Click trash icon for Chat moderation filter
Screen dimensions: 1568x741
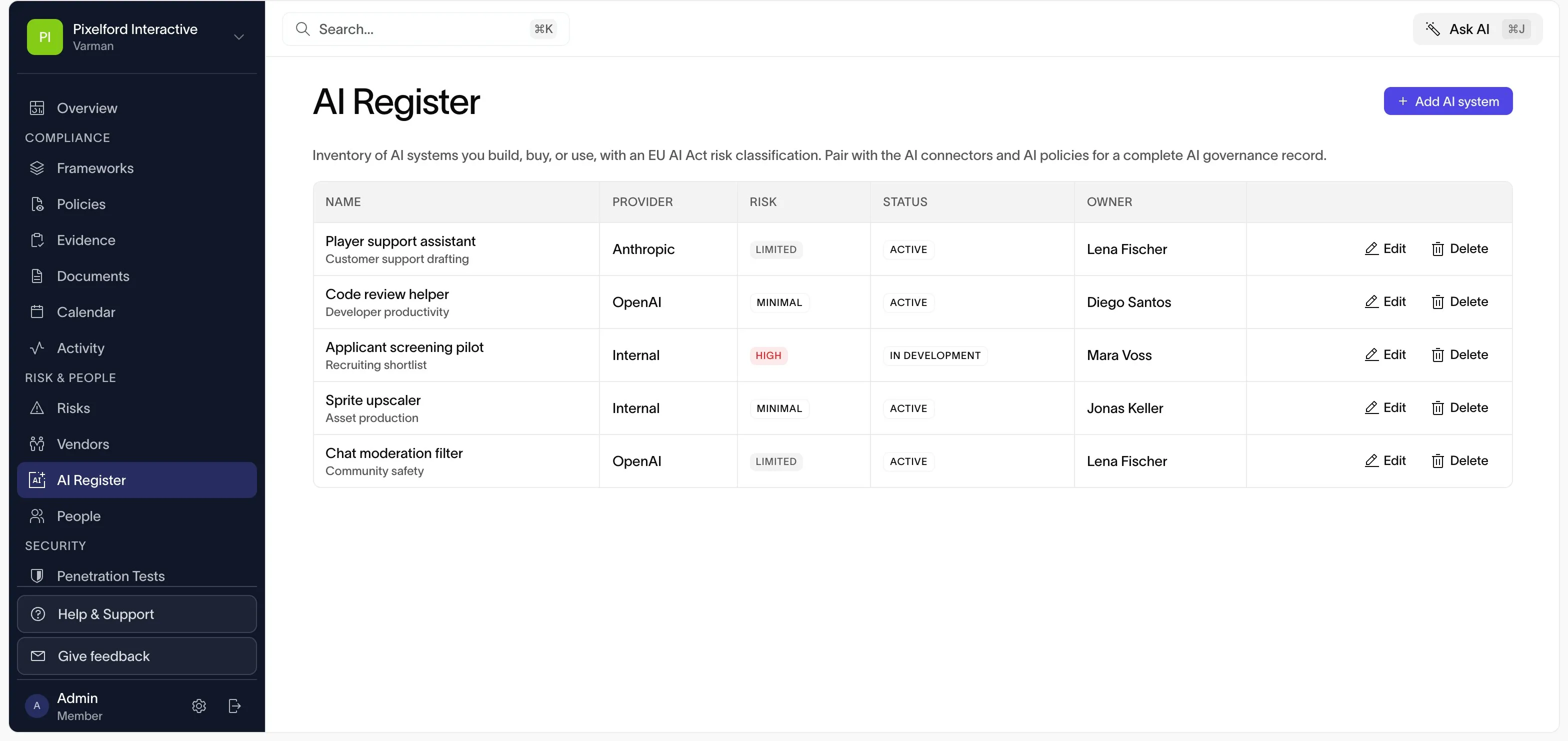point(1437,460)
